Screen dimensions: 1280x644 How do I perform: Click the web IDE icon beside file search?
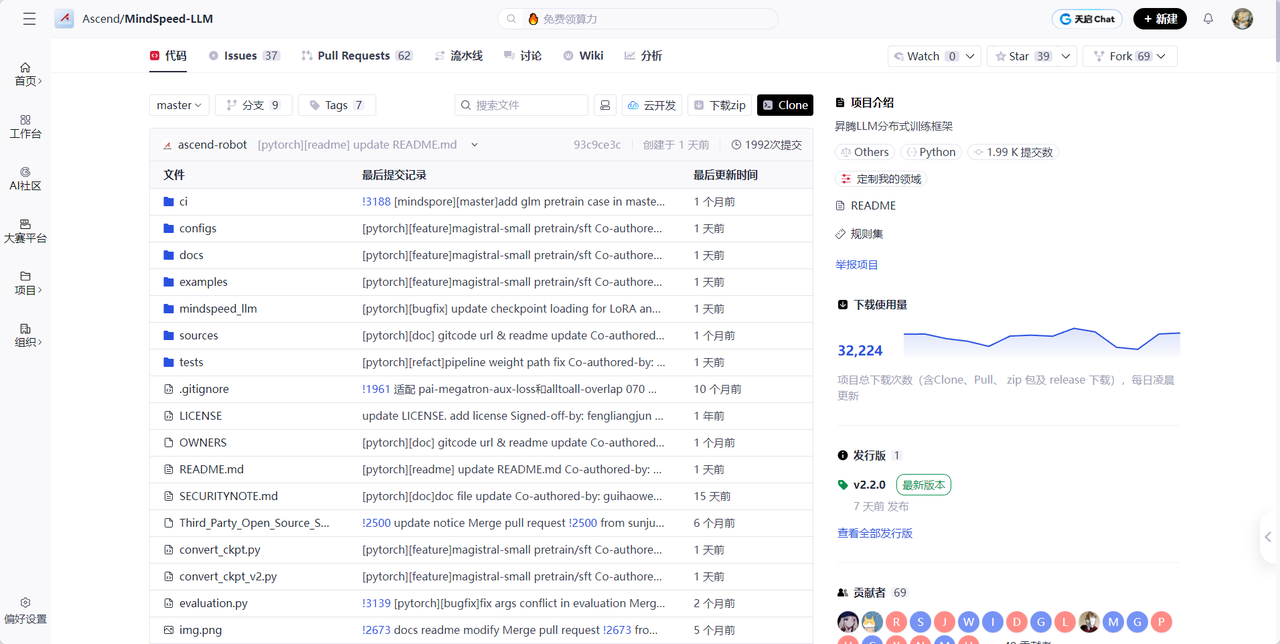[x=605, y=105]
